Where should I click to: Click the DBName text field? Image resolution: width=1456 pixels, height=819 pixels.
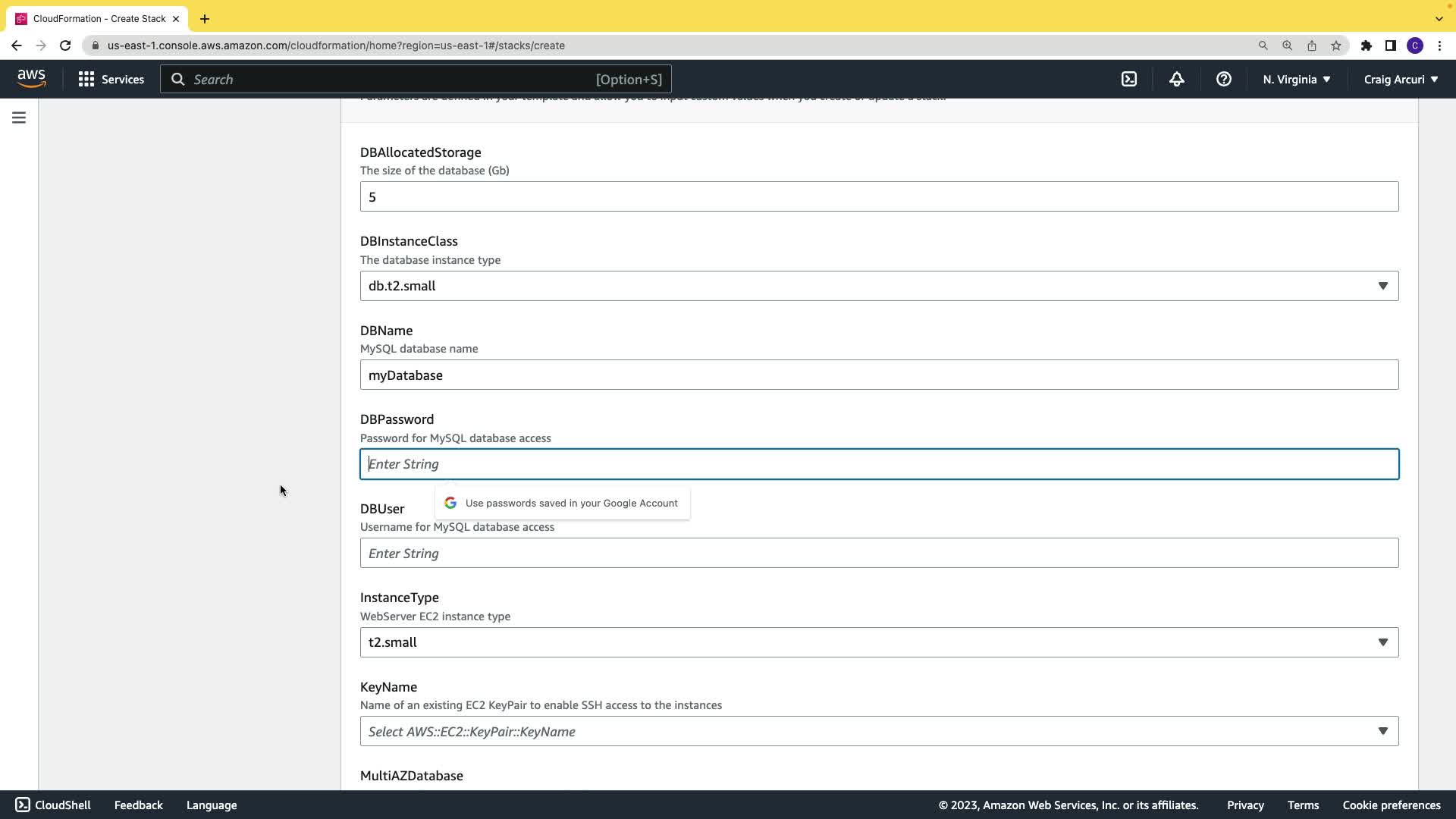pos(879,375)
